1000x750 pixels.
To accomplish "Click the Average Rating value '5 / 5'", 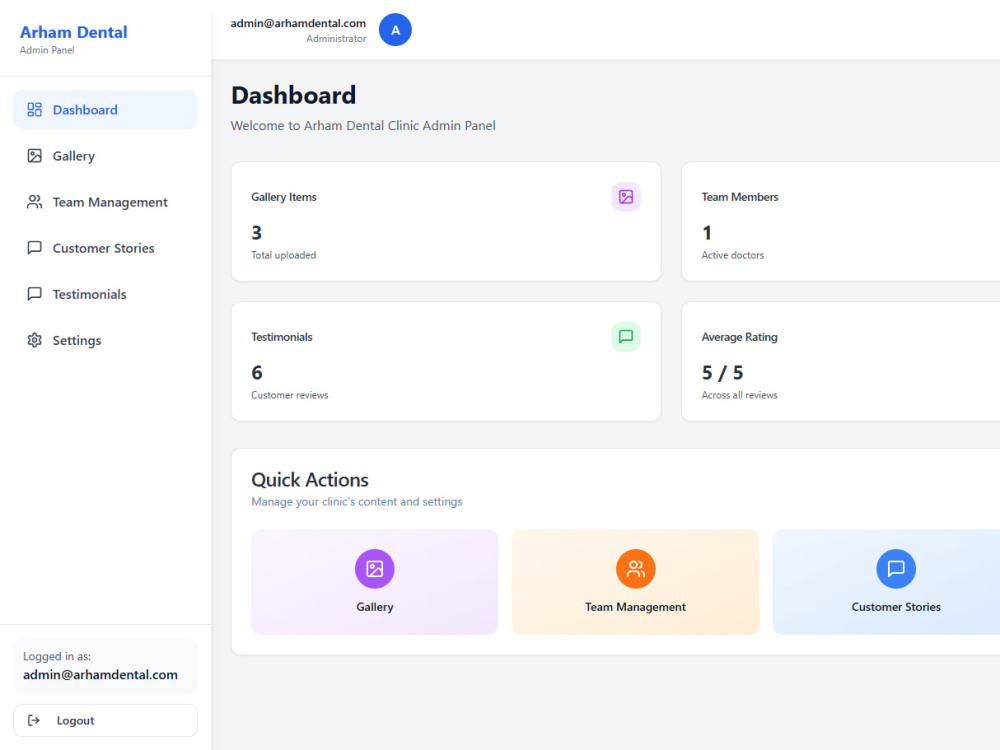I will coord(723,372).
